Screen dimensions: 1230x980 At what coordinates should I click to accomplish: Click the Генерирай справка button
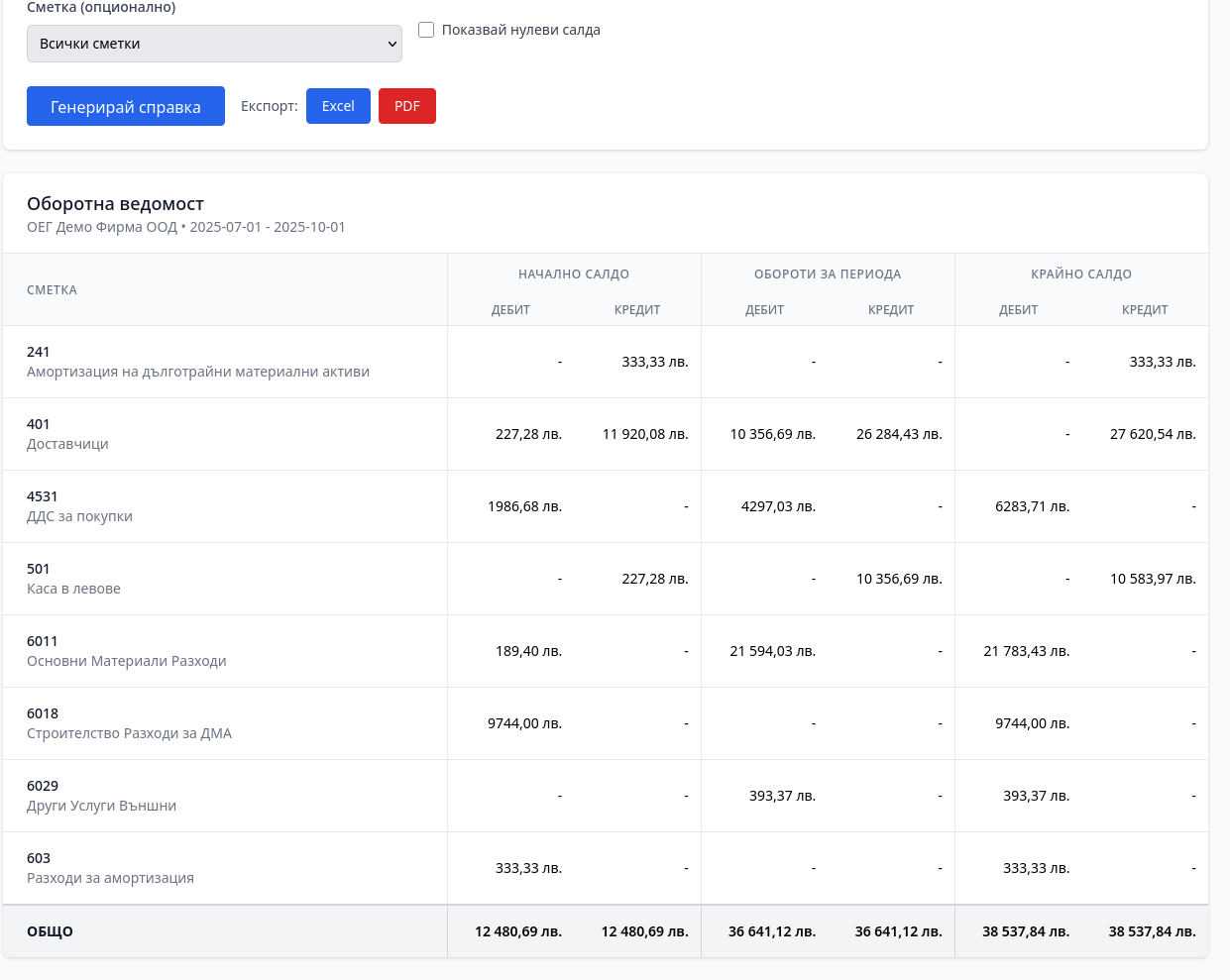[126, 107]
